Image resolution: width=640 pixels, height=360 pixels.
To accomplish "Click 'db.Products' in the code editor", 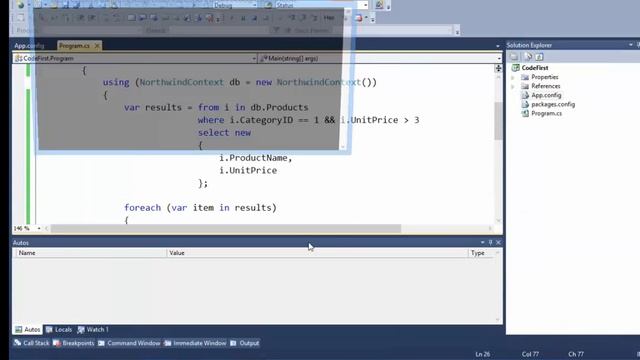I will pyautogui.click(x=280, y=107).
